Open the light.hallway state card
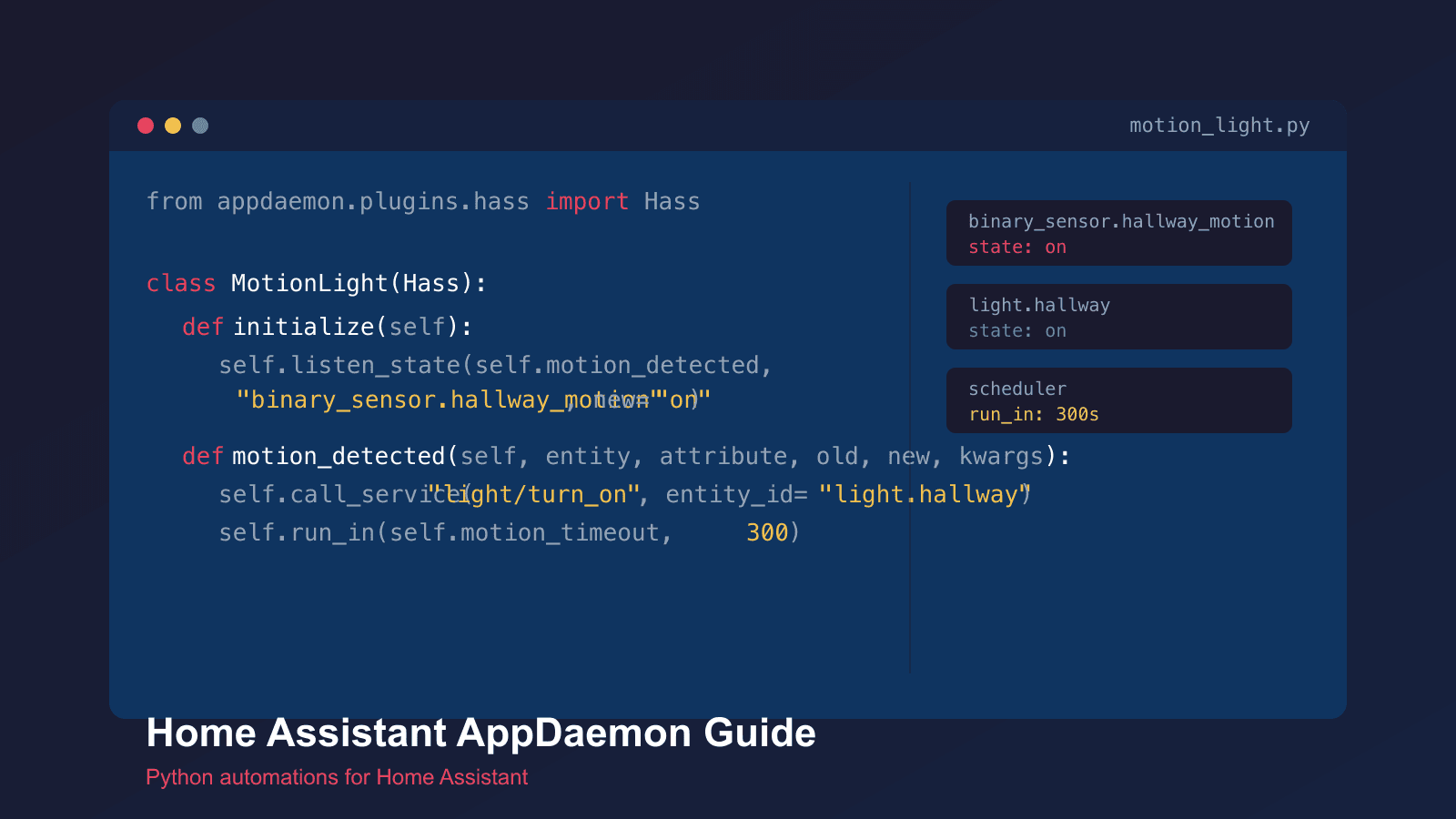 click(x=1119, y=317)
